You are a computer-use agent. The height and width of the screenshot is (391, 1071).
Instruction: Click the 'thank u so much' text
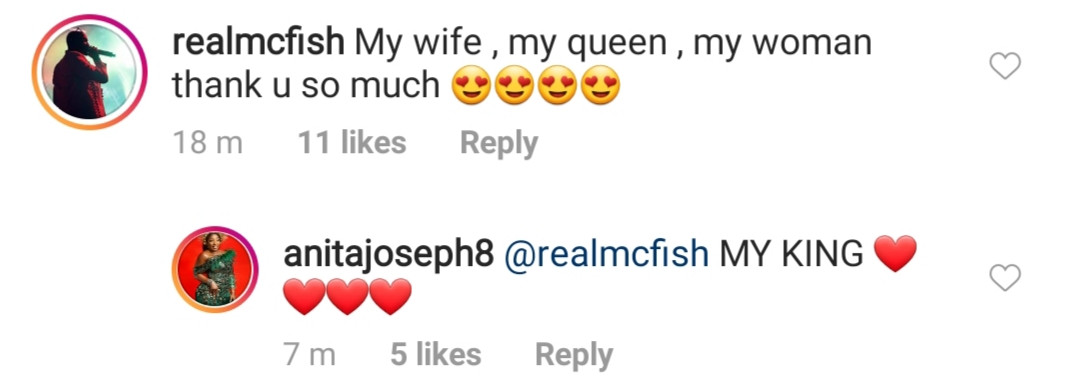(306, 86)
